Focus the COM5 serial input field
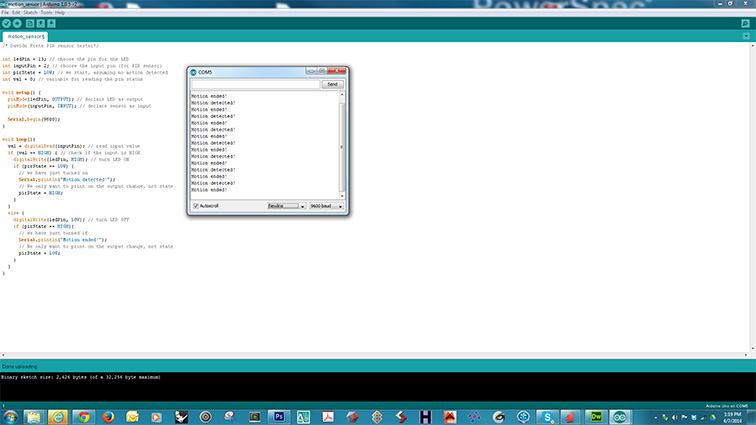This screenshot has width=756, height=425. [x=256, y=84]
